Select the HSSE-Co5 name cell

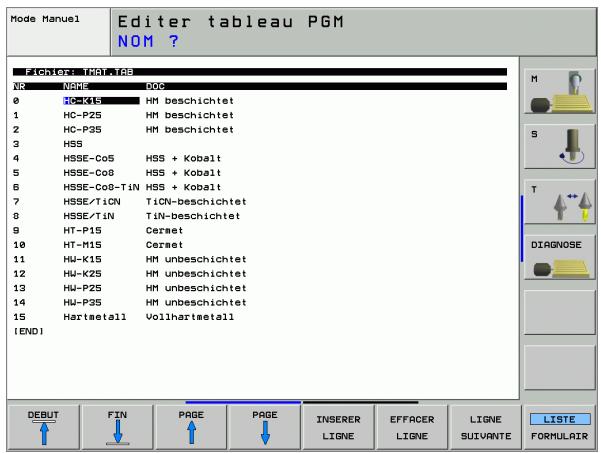(89, 158)
